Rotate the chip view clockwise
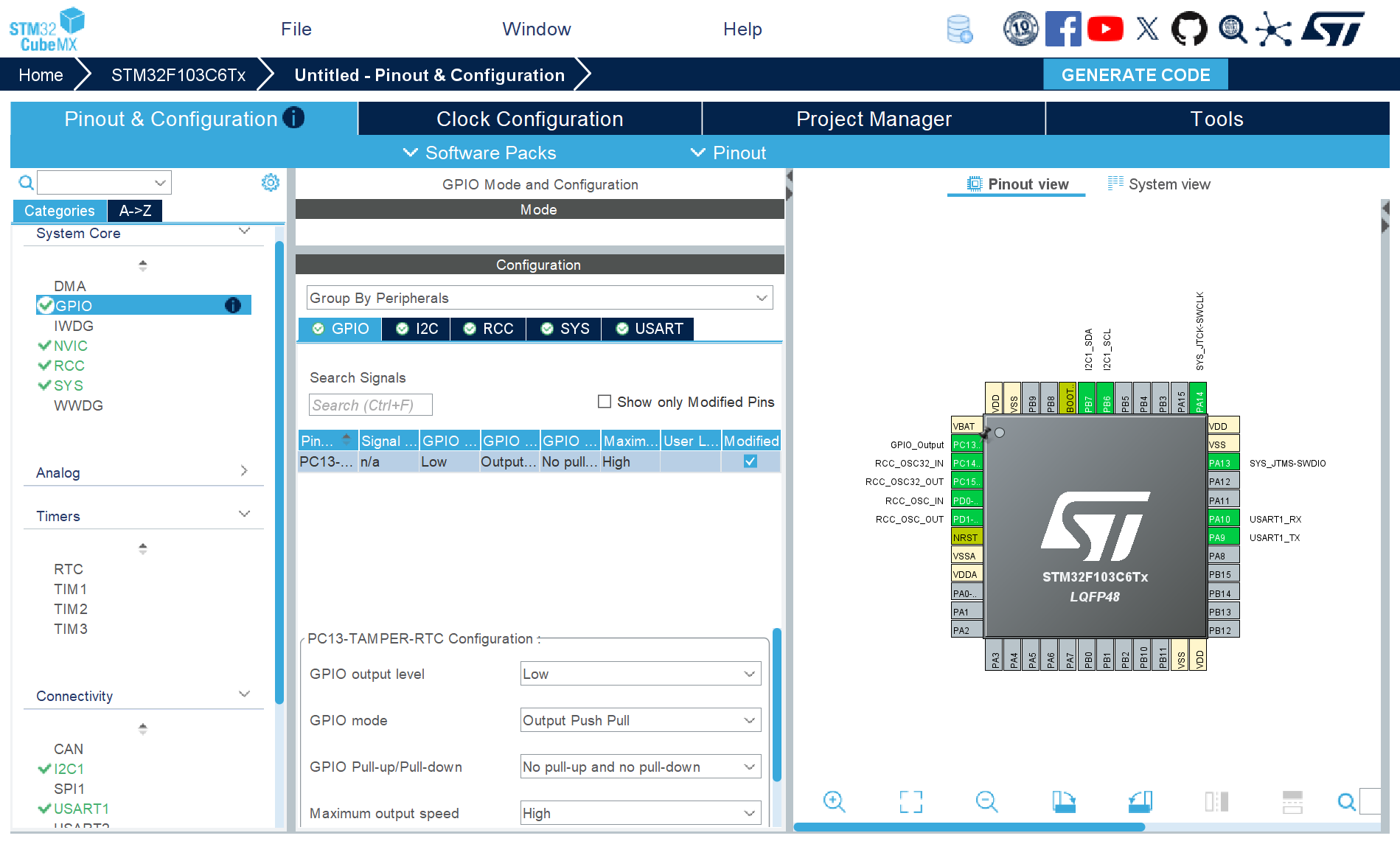 pyautogui.click(x=1064, y=801)
